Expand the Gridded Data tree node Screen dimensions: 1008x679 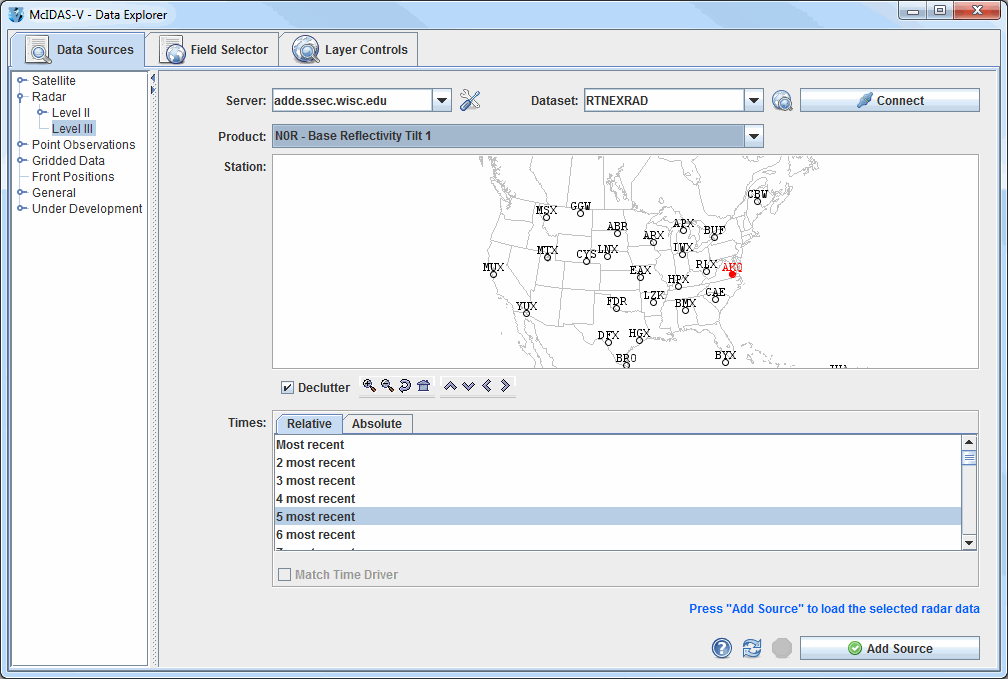21,161
